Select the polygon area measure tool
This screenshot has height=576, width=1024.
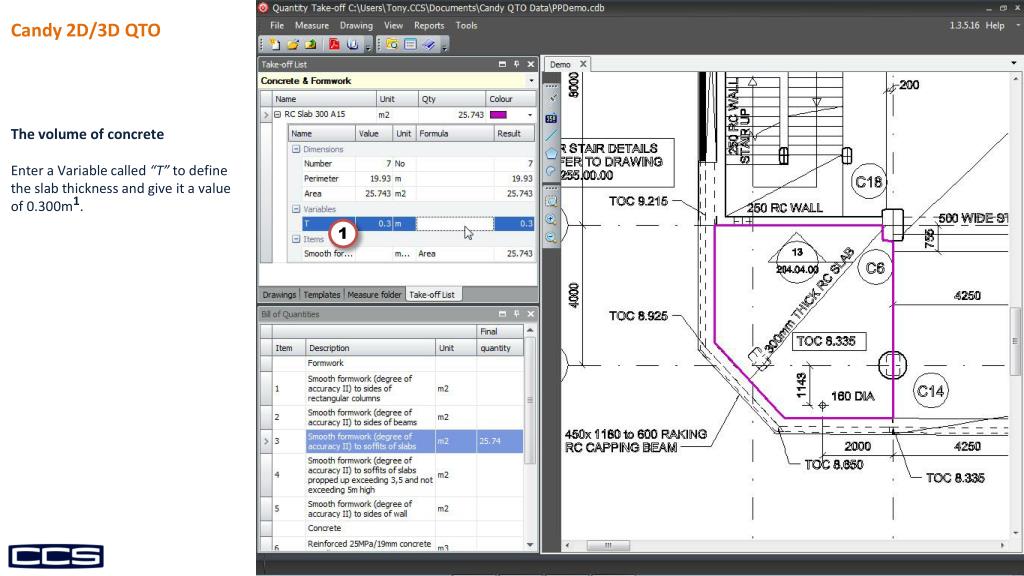[x=551, y=153]
